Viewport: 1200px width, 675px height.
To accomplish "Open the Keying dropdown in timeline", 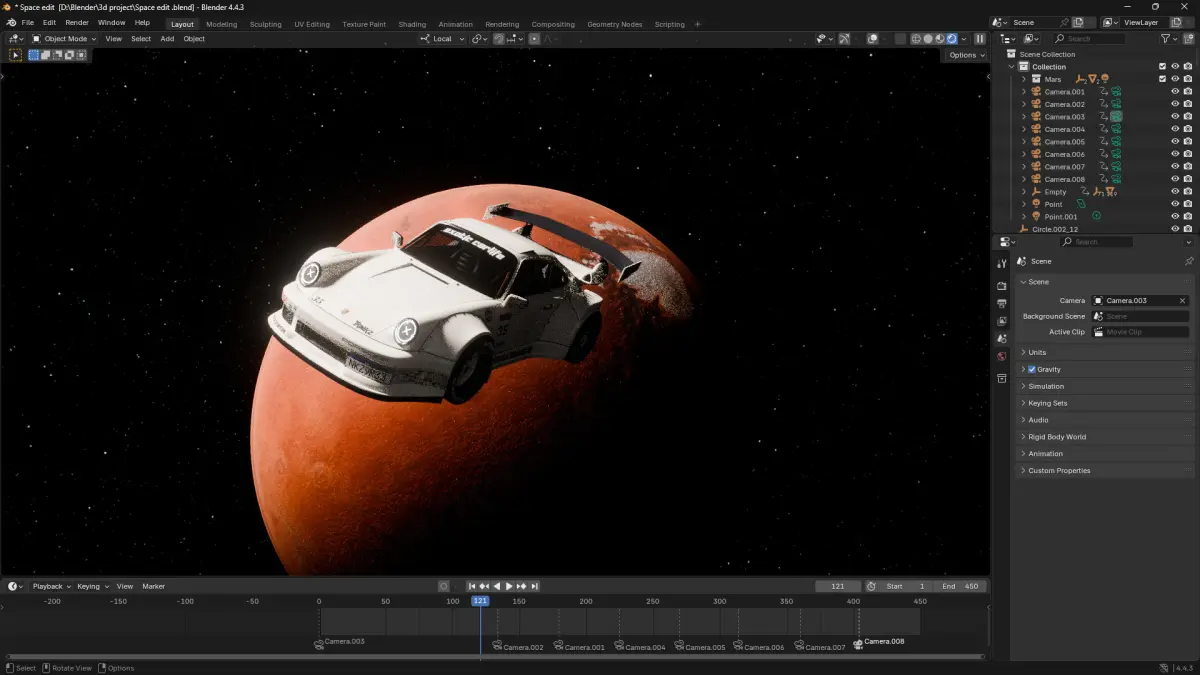I will [92, 586].
